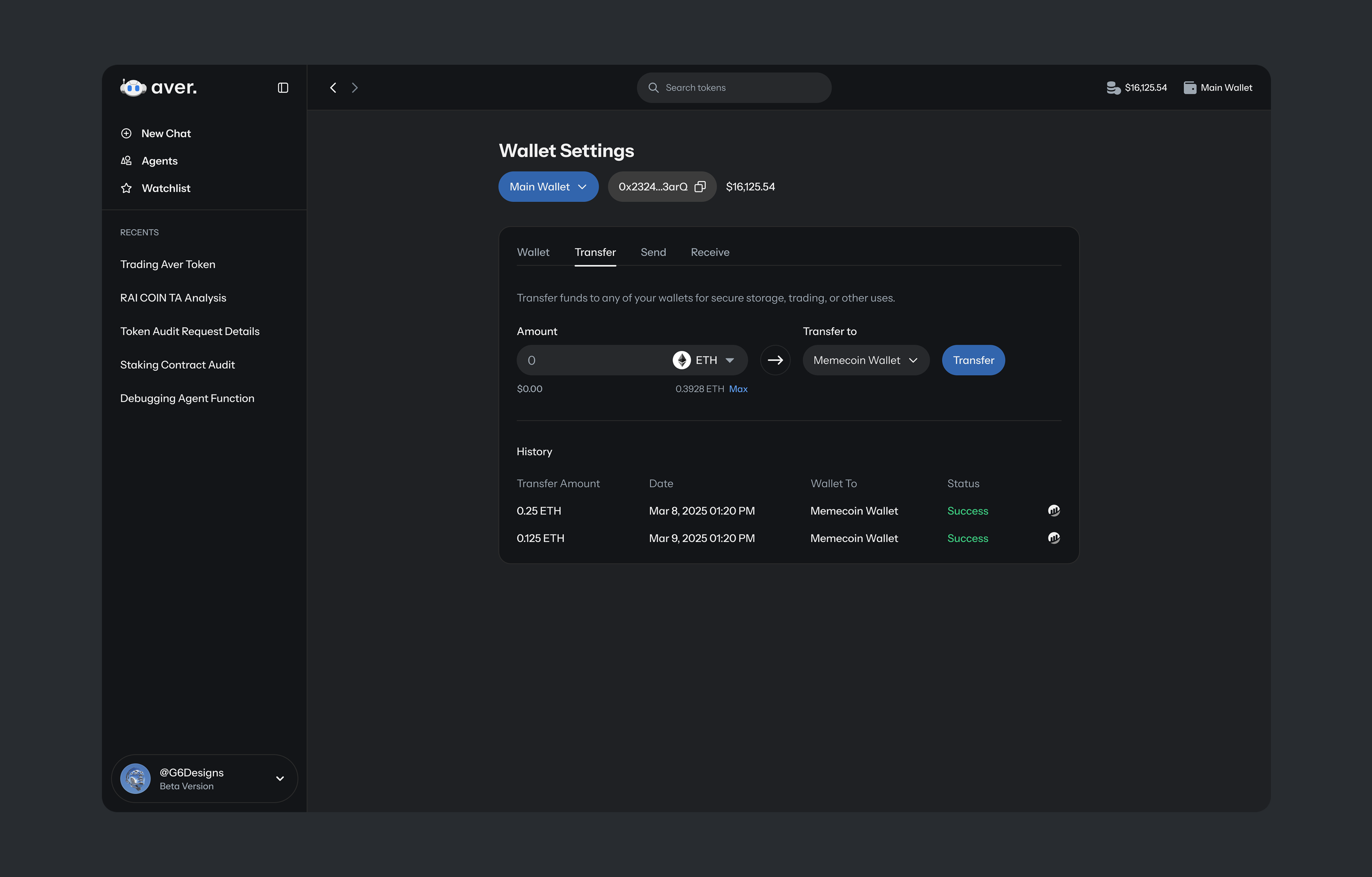The image size is (1372, 877).
Task: Click the search magnifier icon
Action: 654,88
